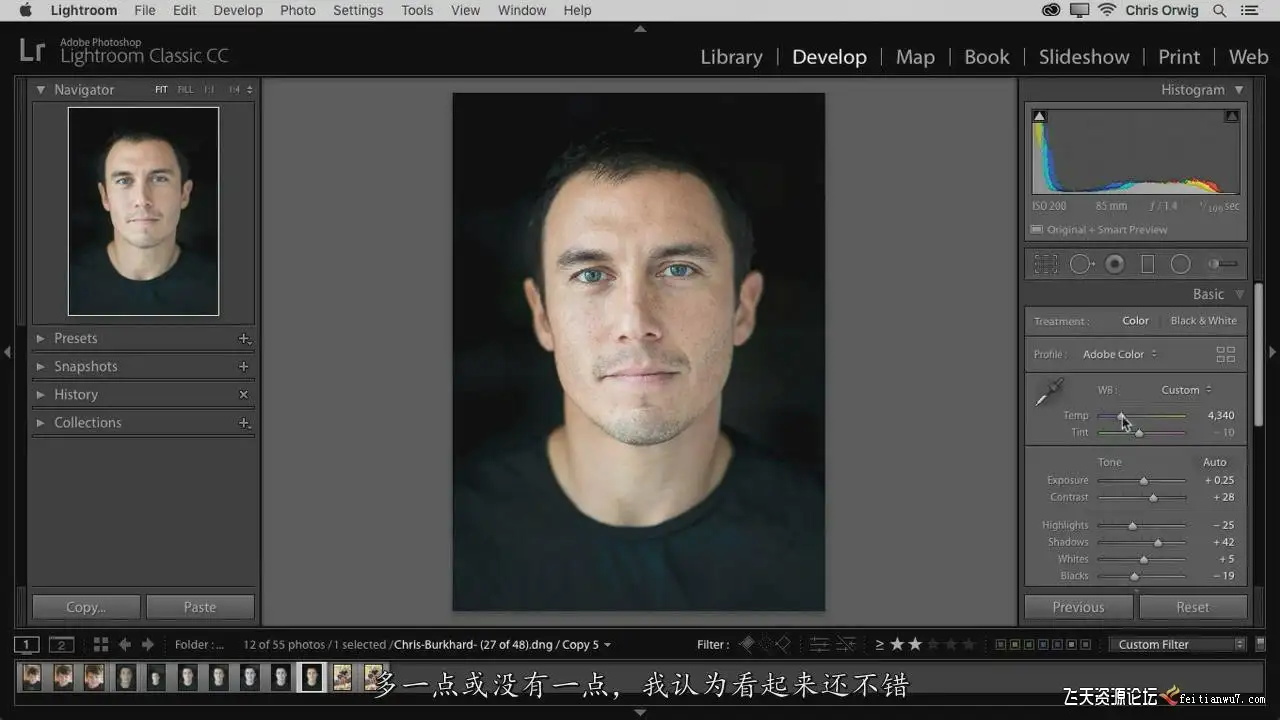This screenshot has width=1280, height=720.
Task: Switch to main window display 1
Action: click(x=27, y=645)
